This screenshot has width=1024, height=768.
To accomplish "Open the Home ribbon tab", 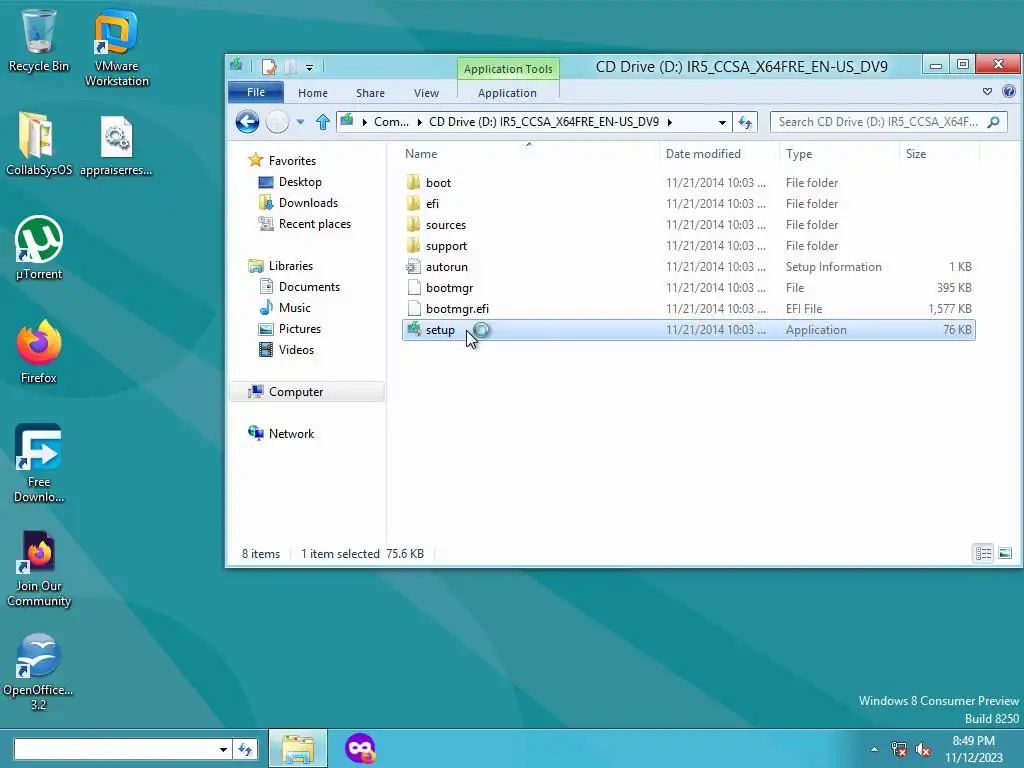I will pos(313,93).
